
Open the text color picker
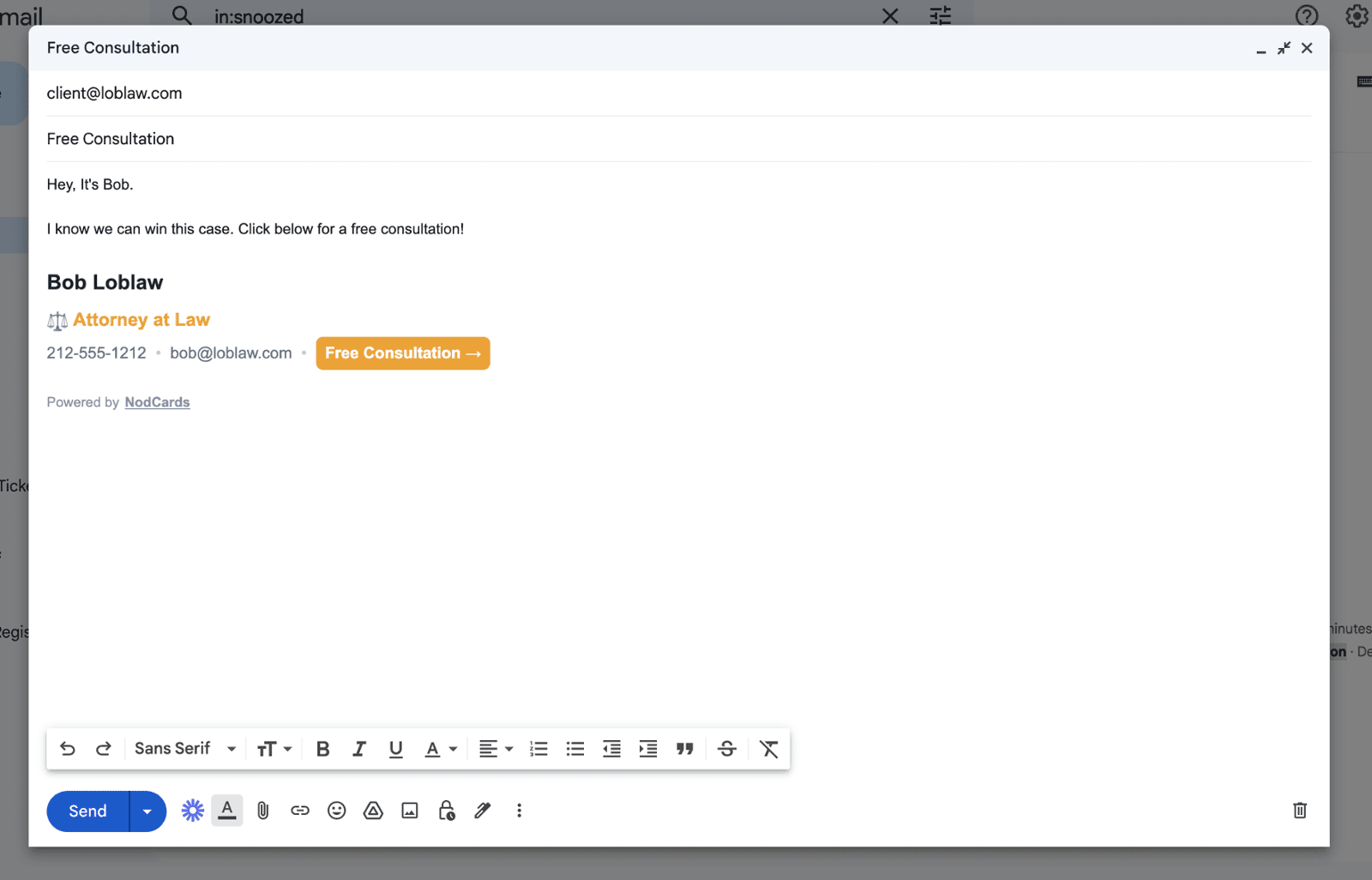coord(441,749)
